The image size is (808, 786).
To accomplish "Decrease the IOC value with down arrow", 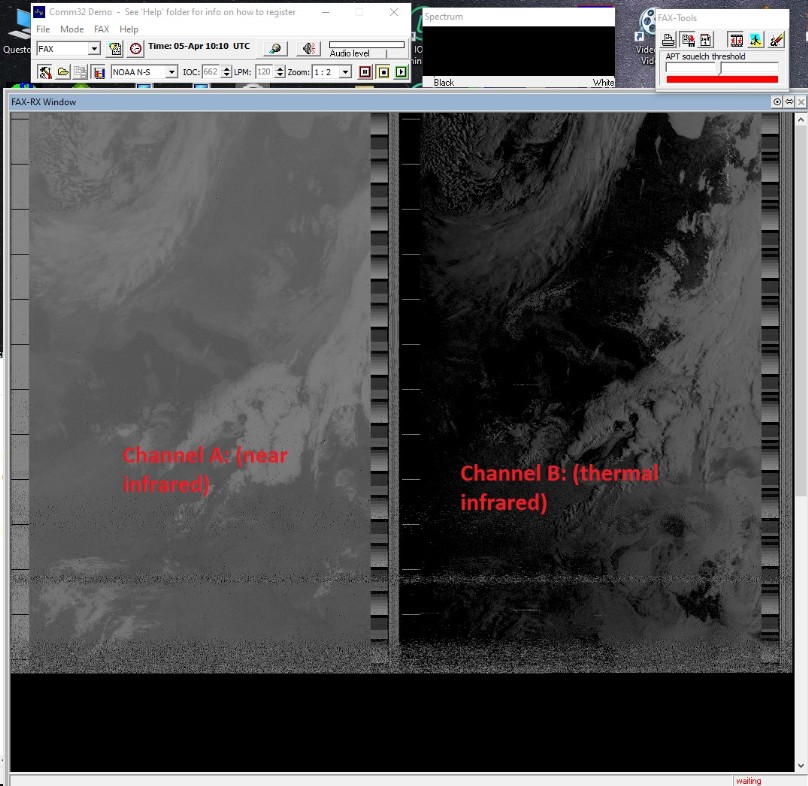I will (226, 75).
